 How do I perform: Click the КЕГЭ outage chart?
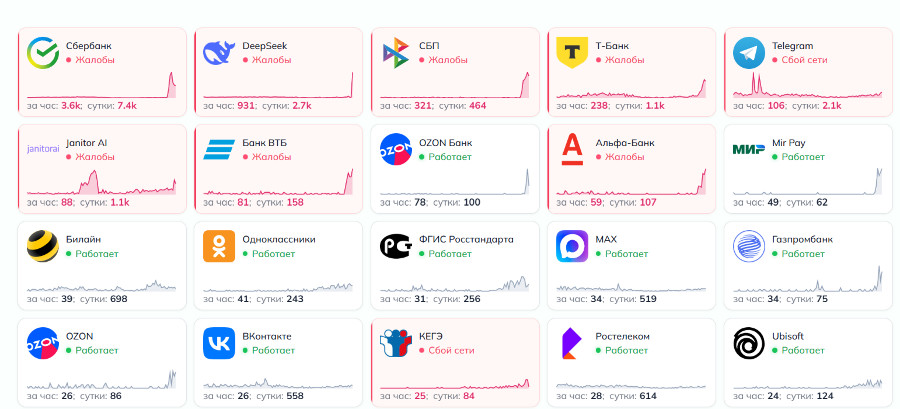(x=454, y=378)
